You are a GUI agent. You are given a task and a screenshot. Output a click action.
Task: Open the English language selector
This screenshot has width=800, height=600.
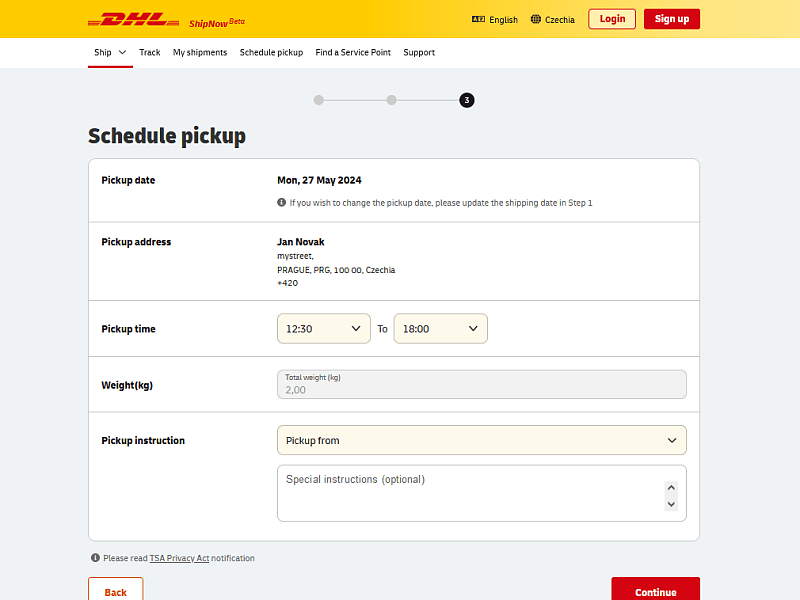494,19
